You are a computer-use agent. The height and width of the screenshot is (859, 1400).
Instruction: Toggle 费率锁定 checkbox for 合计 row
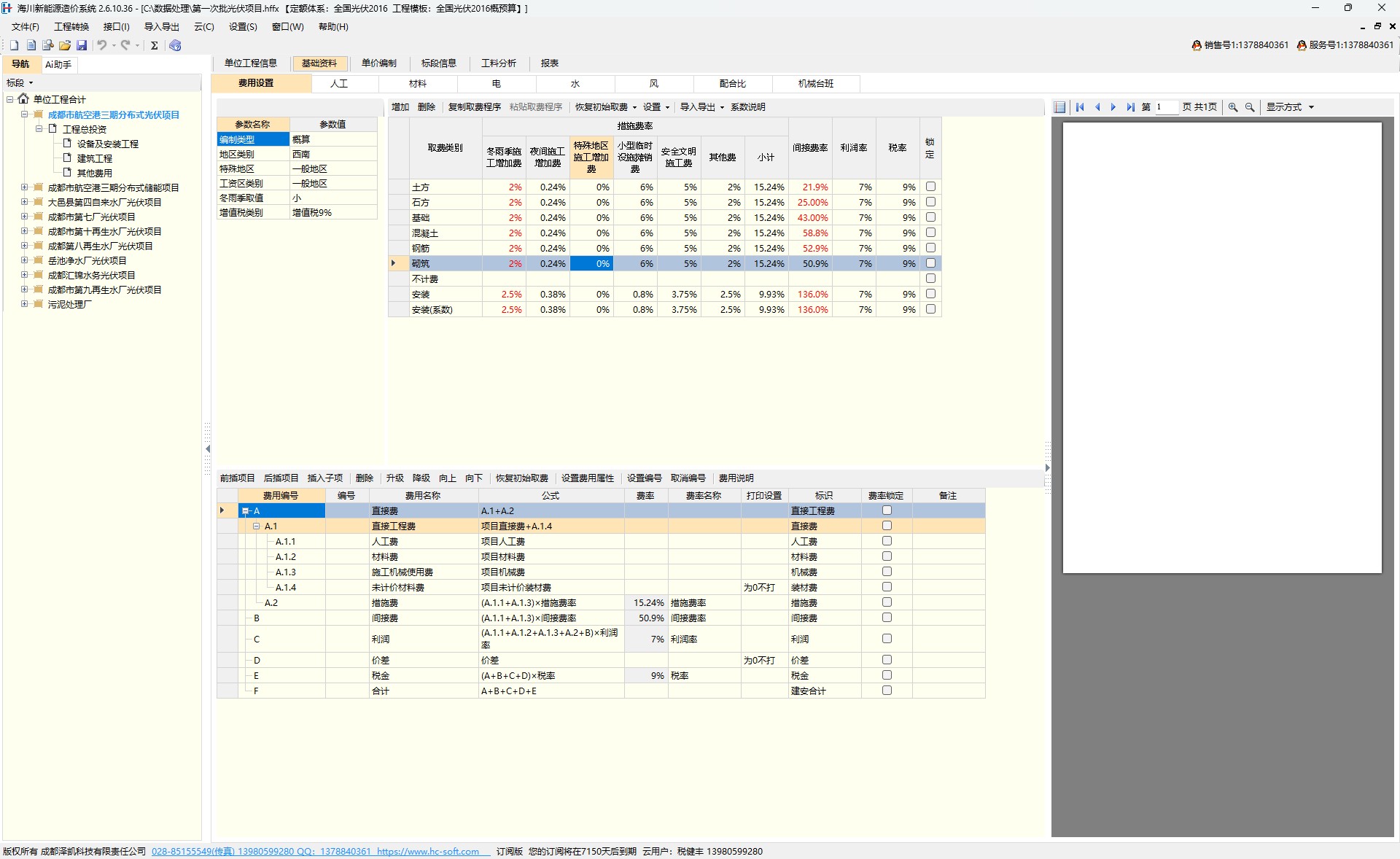[x=887, y=691]
